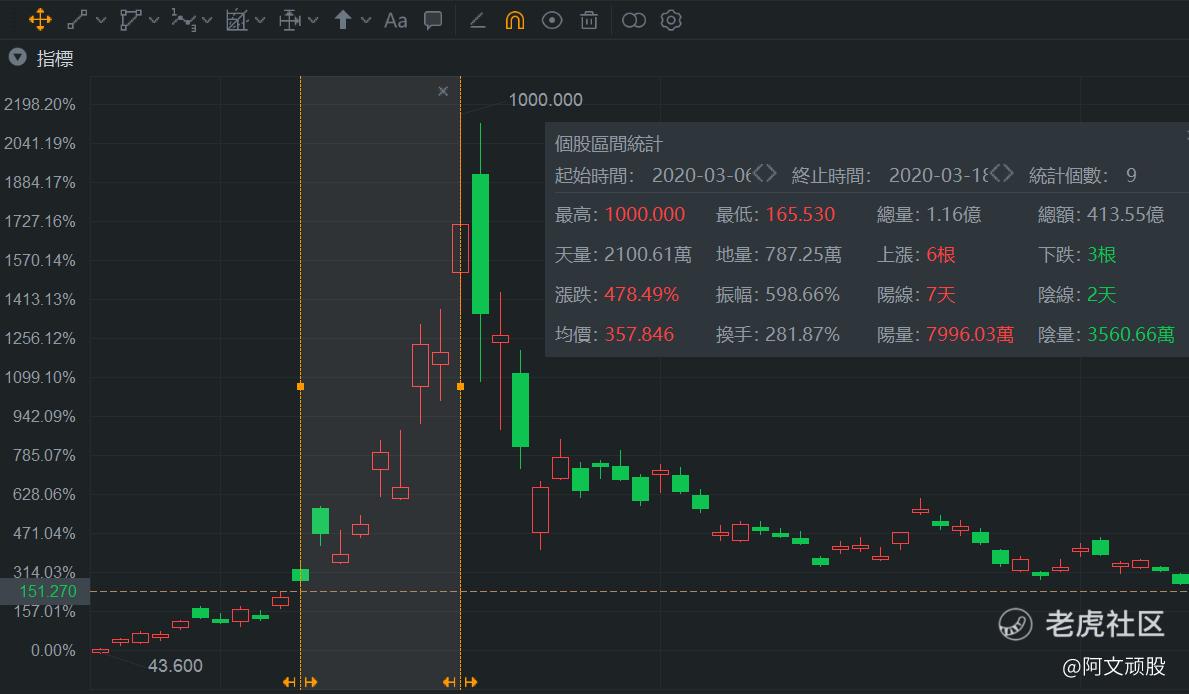Shift right boundary left with bottom arrow

(450, 682)
